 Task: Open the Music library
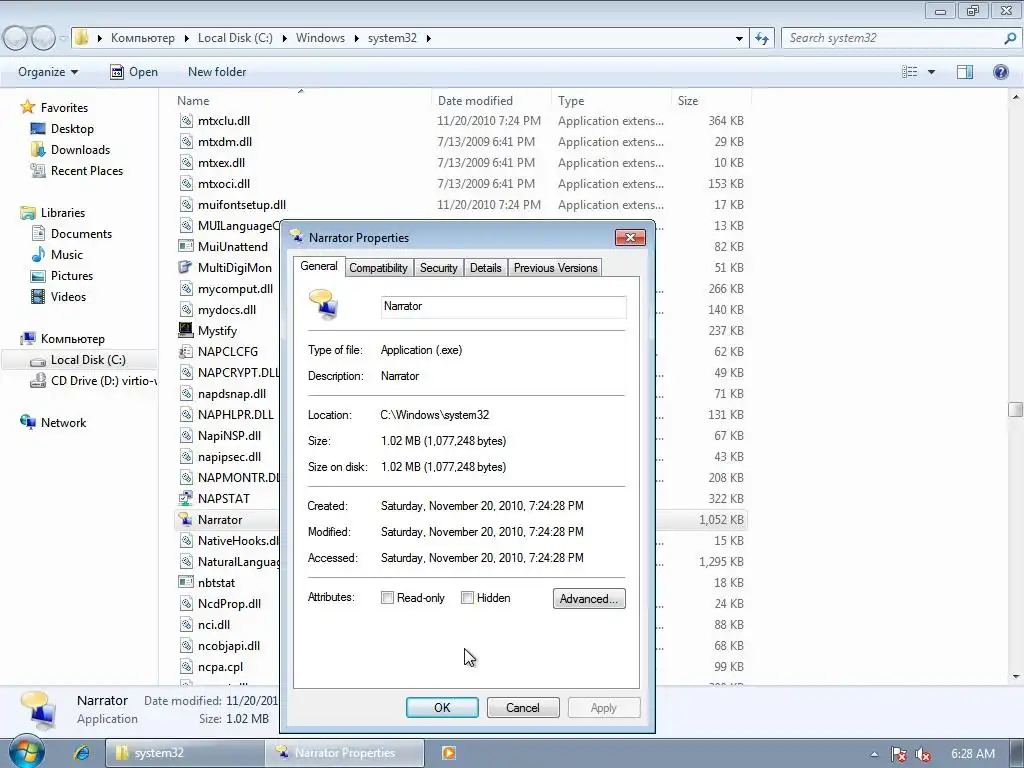pos(67,255)
